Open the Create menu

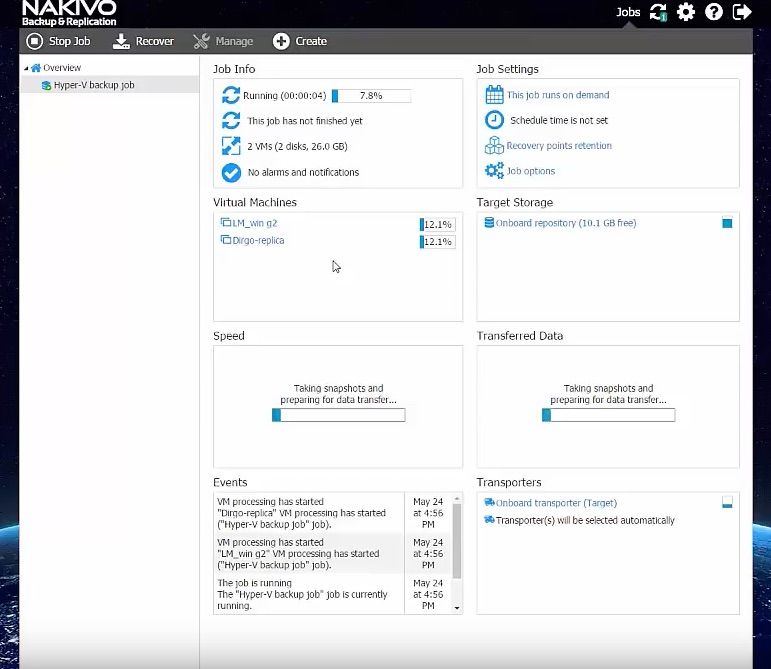(x=300, y=41)
